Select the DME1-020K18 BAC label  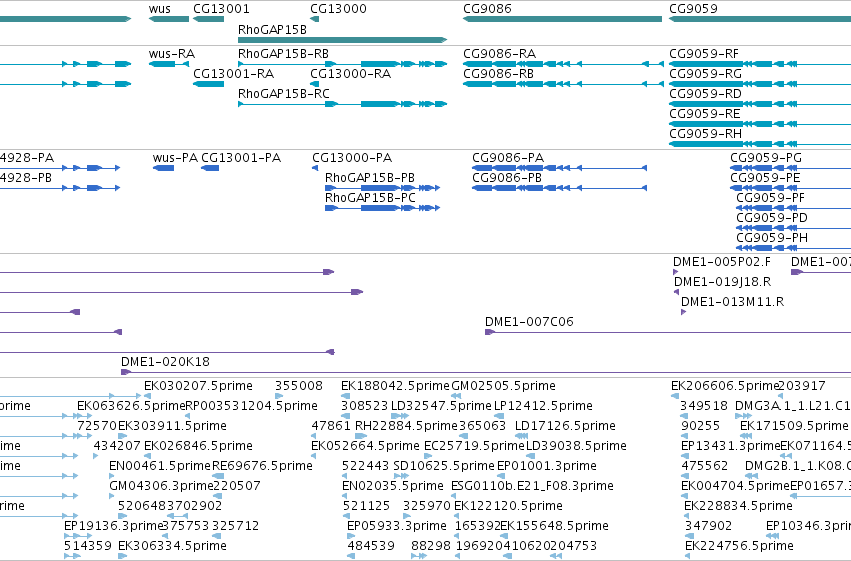point(166,362)
